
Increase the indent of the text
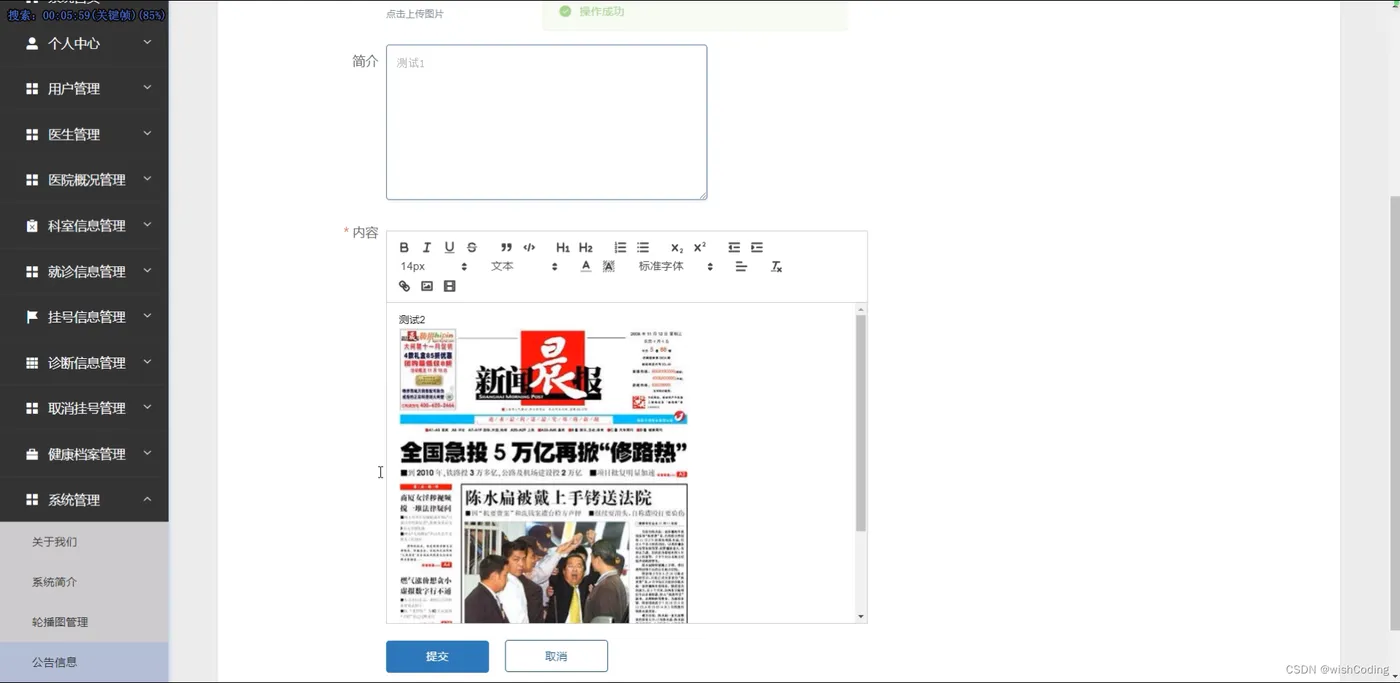(x=757, y=247)
